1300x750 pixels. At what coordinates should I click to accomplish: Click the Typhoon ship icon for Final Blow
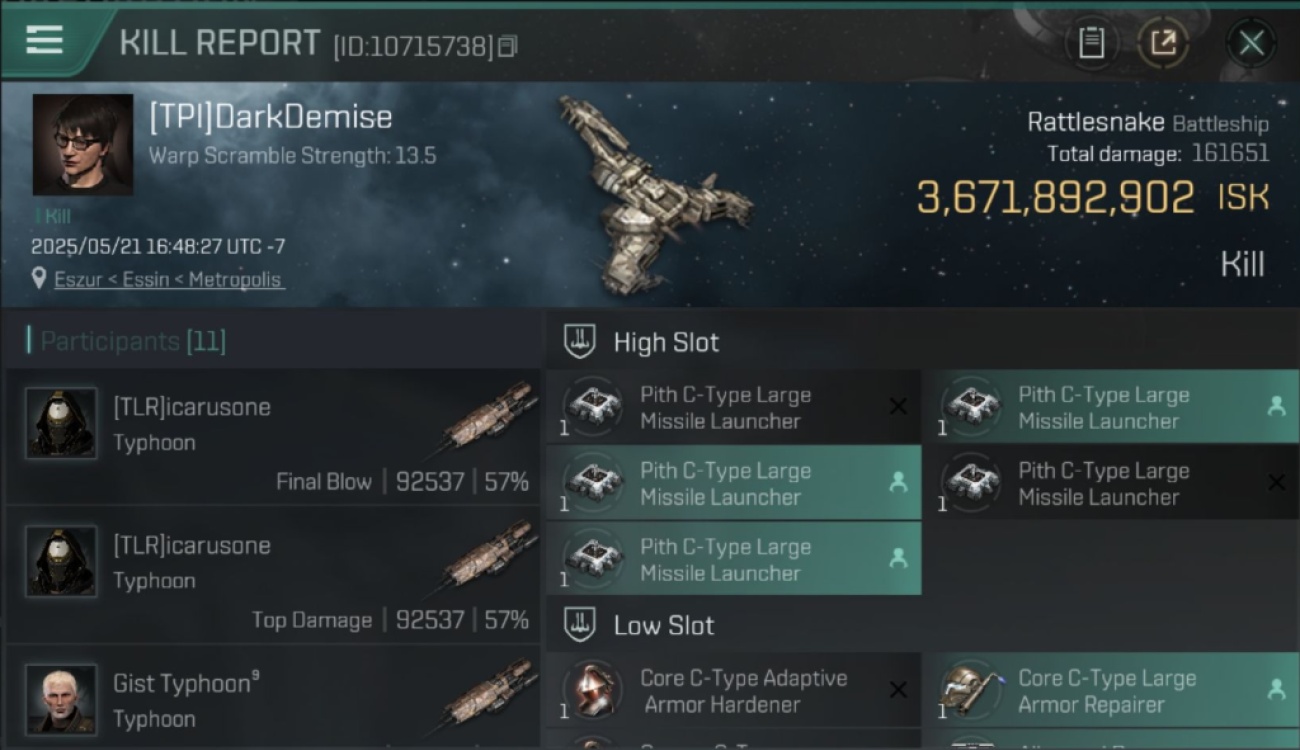490,412
